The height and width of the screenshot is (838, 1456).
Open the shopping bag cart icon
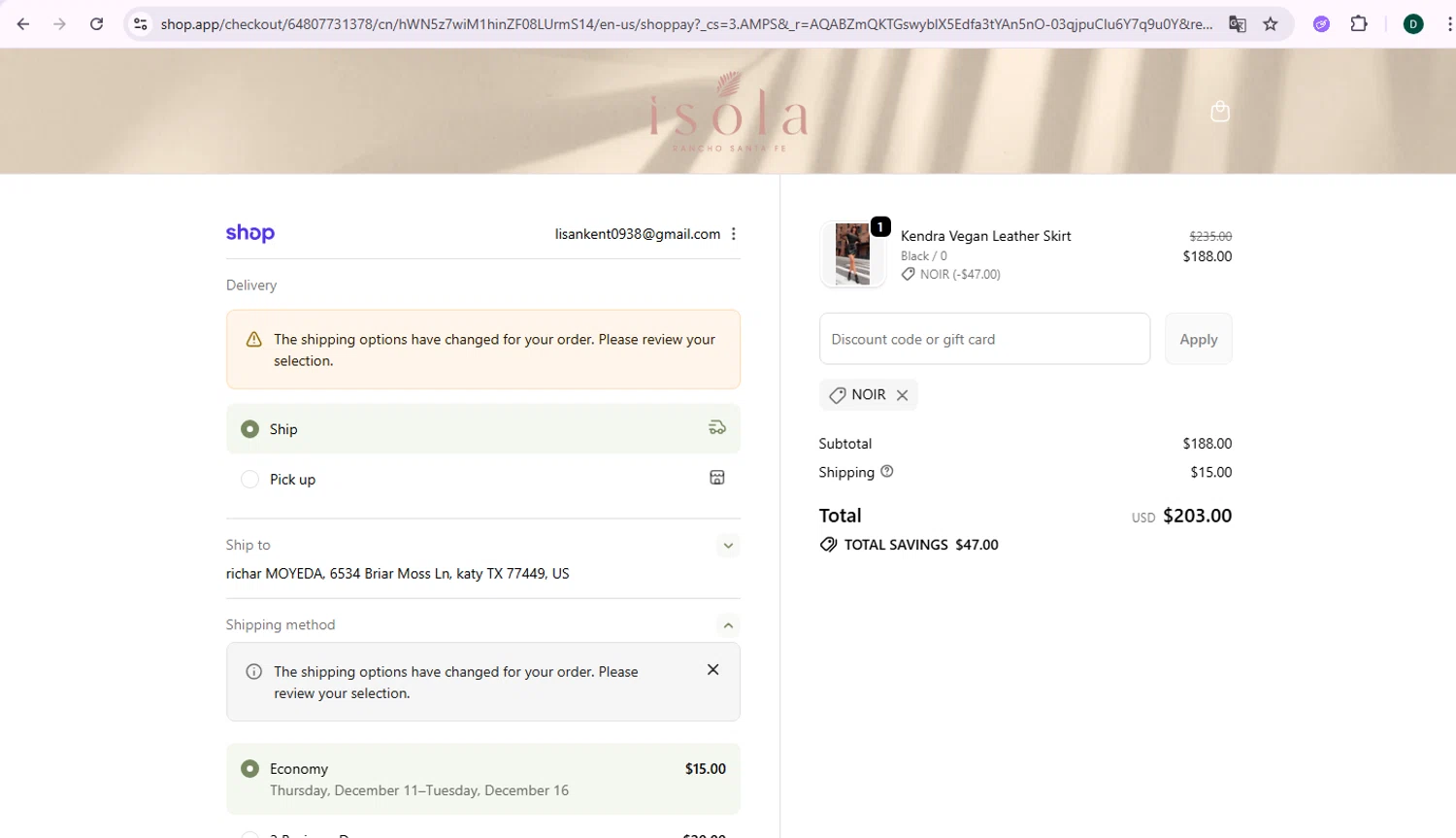1220,112
